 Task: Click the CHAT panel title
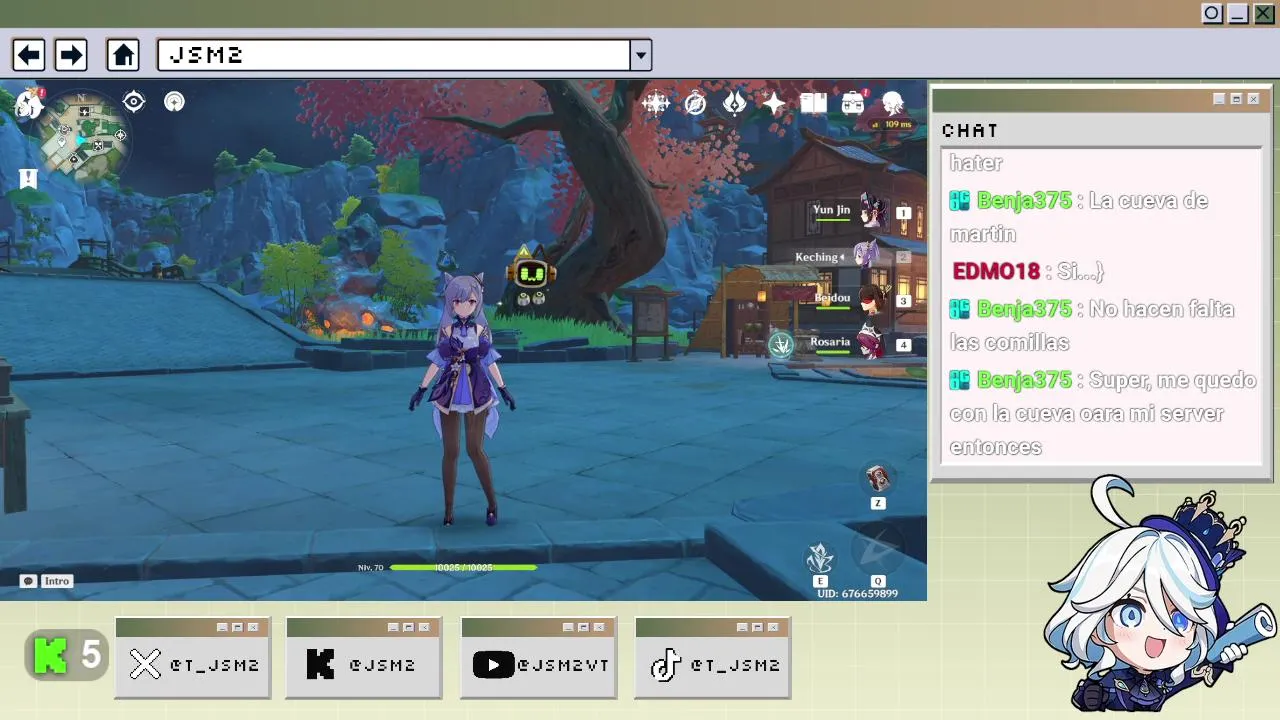[x=970, y=131]
